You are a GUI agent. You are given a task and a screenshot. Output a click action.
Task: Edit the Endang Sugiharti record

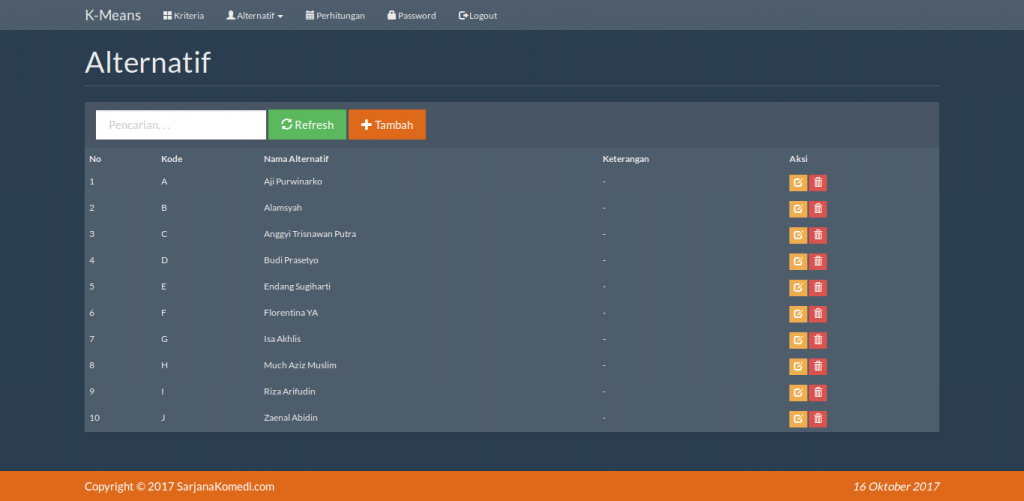point(798,287)
